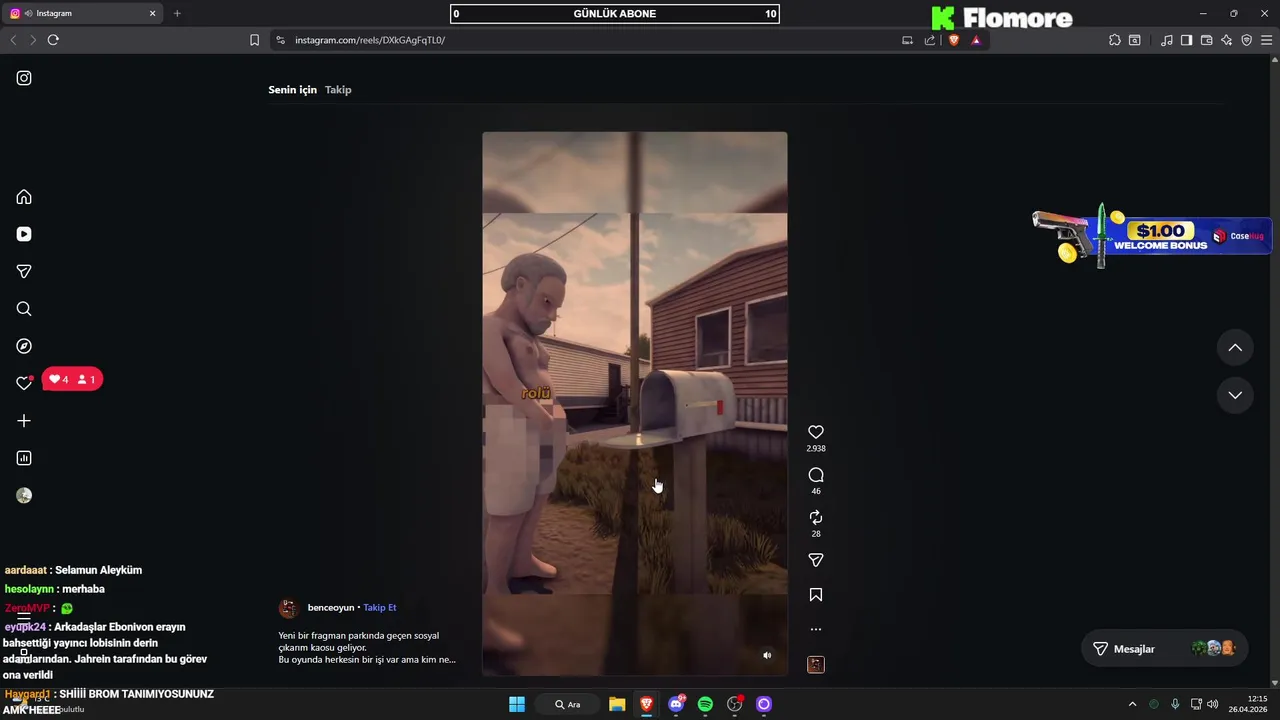
Task: Switch to the Takip tab
Action: tap(338, 90)
